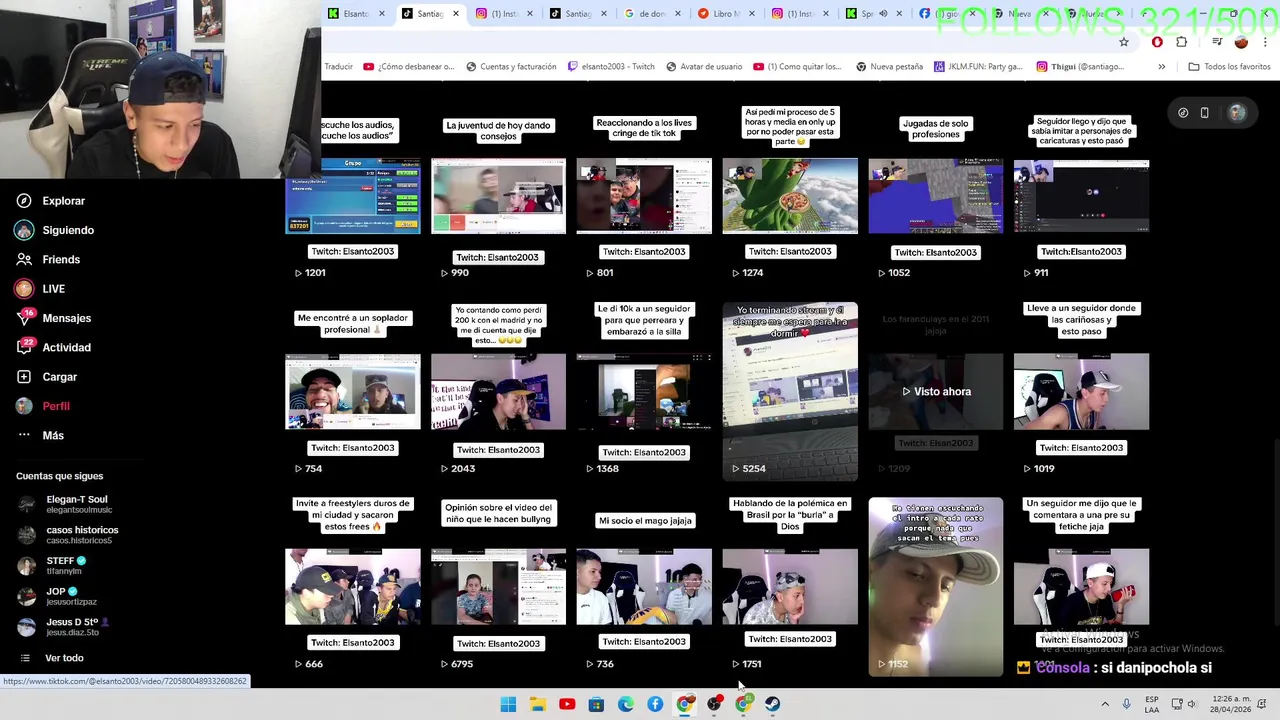Open video 'Jugadas de solo profesiones'
This screenshot has width=1280, height=720.
point(935,196)
